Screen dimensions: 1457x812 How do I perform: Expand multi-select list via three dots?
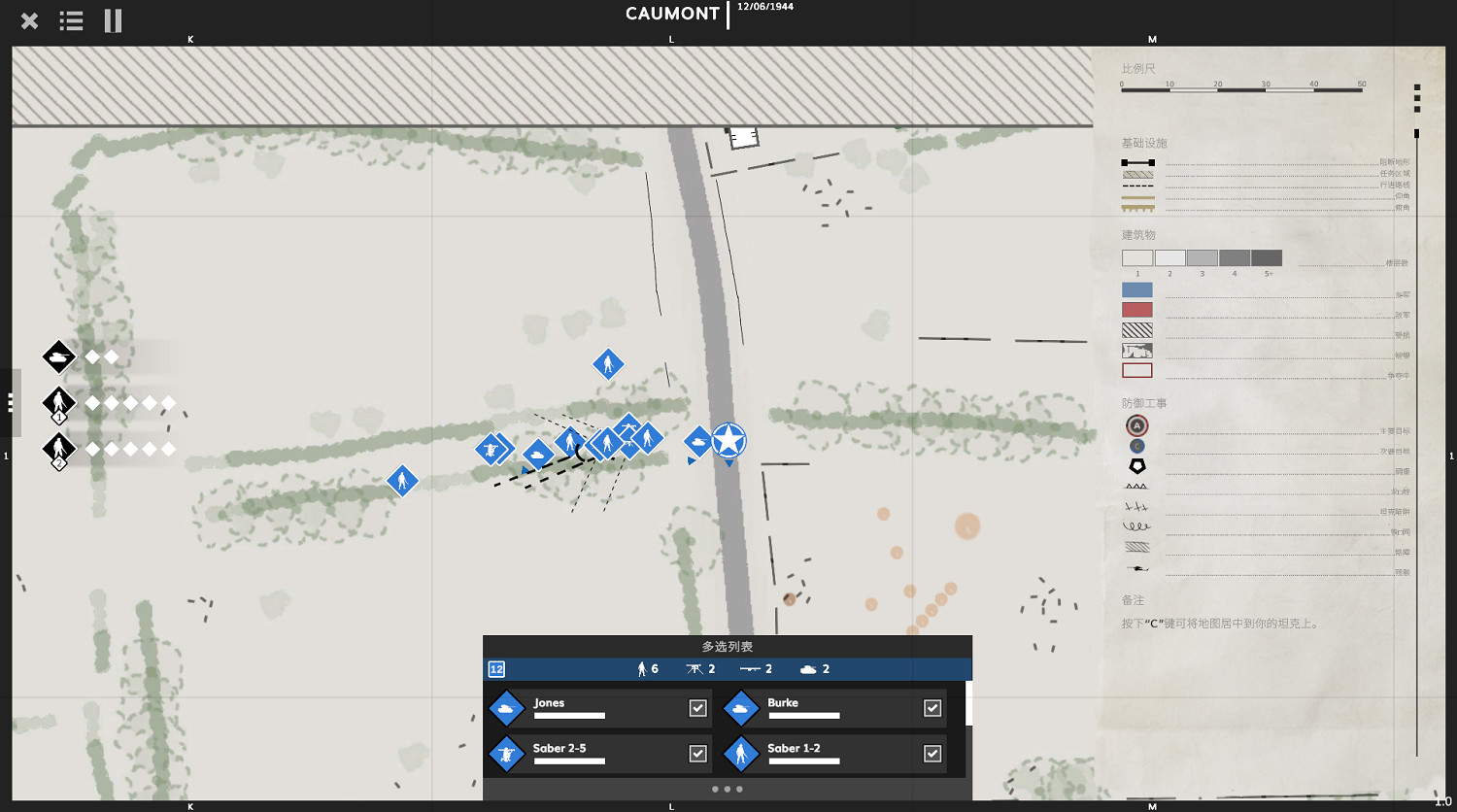click(727, 789)
